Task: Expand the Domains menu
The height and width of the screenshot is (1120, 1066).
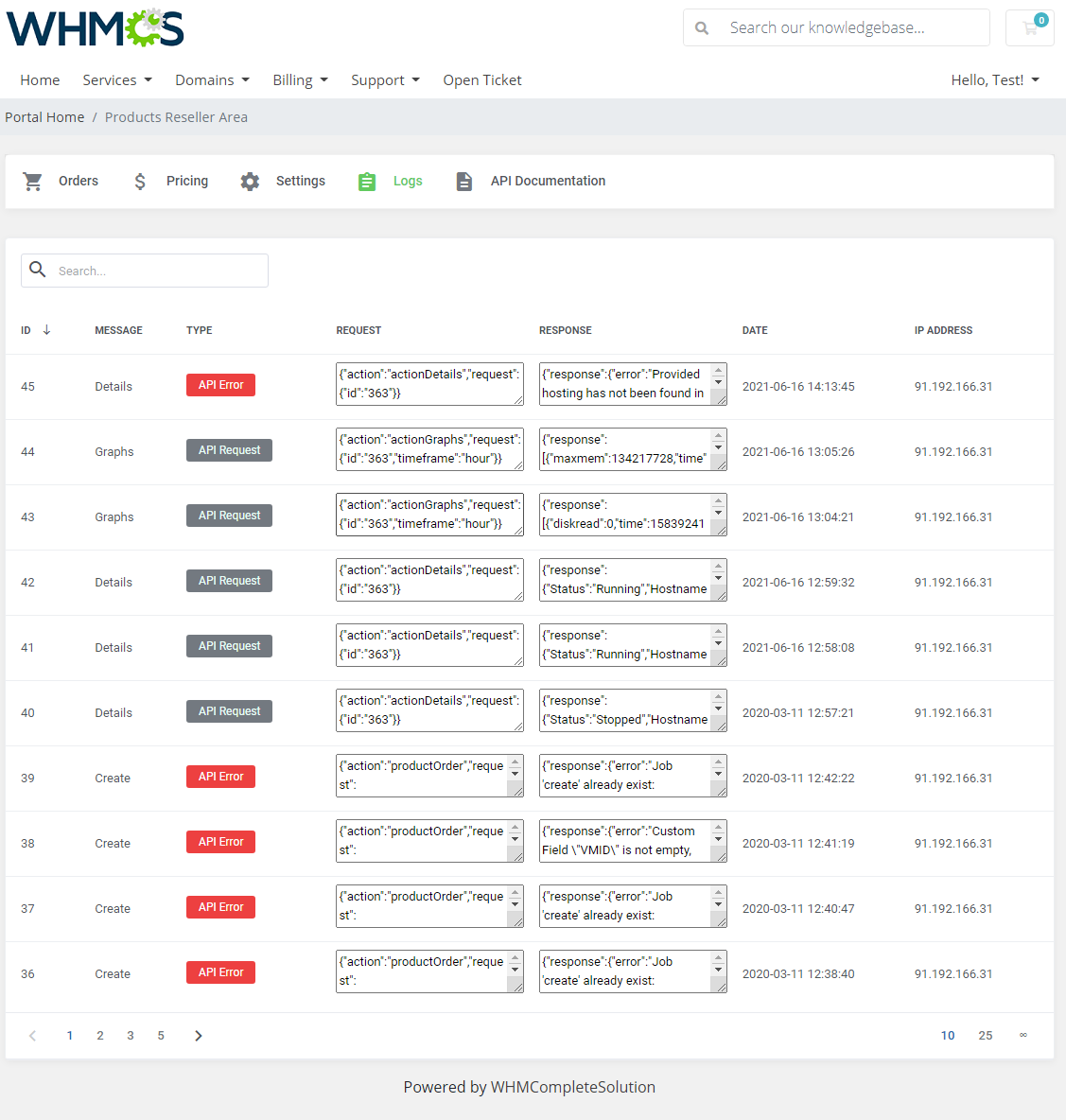Action: tap(212, 80)
